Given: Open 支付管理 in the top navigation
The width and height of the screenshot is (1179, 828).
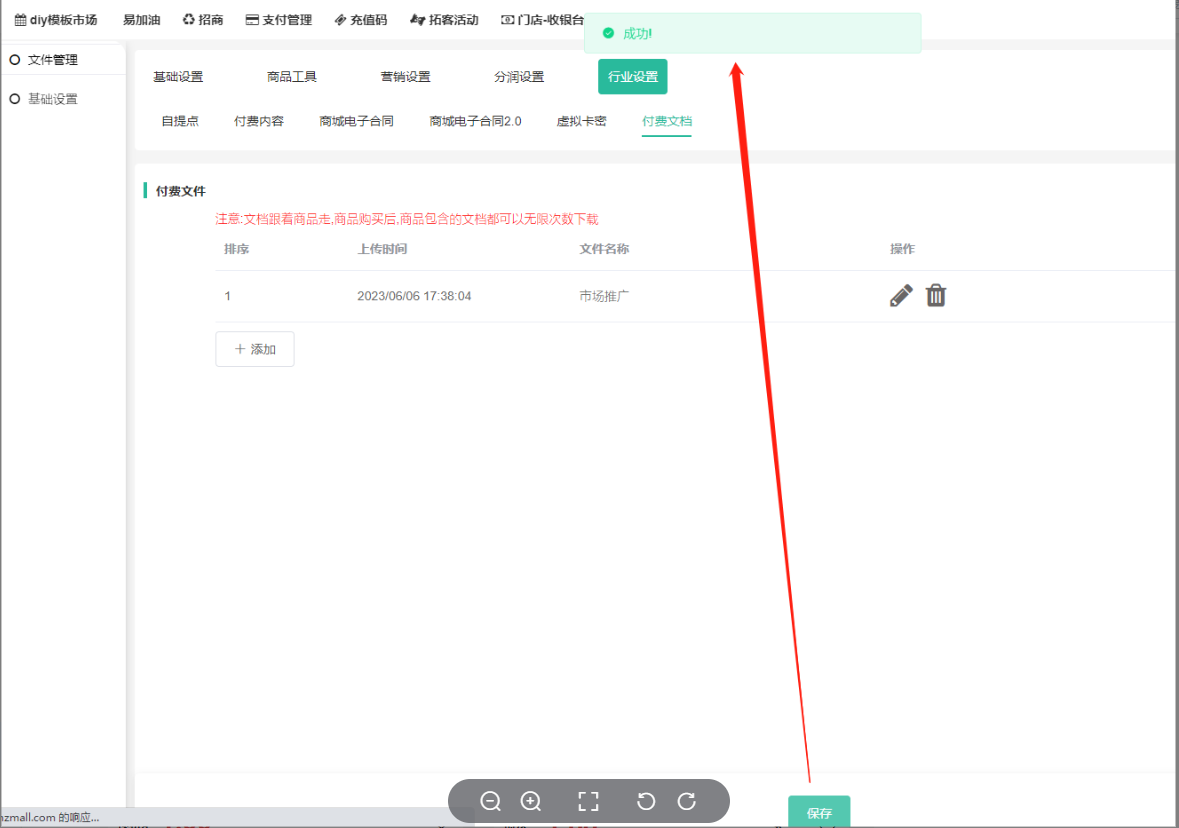Looking at the screenshot, I should [279, 20].
